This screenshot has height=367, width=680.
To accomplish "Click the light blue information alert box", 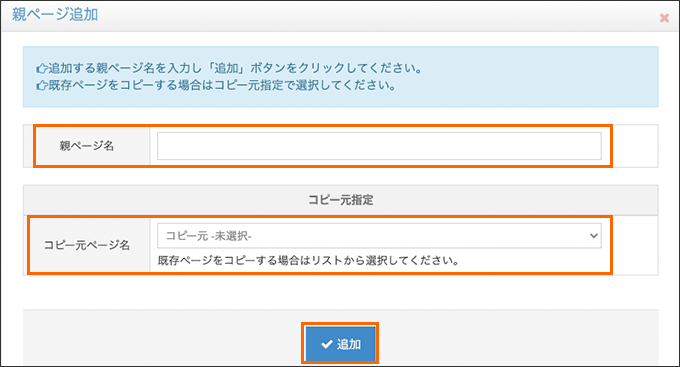I will coord(340,77).
